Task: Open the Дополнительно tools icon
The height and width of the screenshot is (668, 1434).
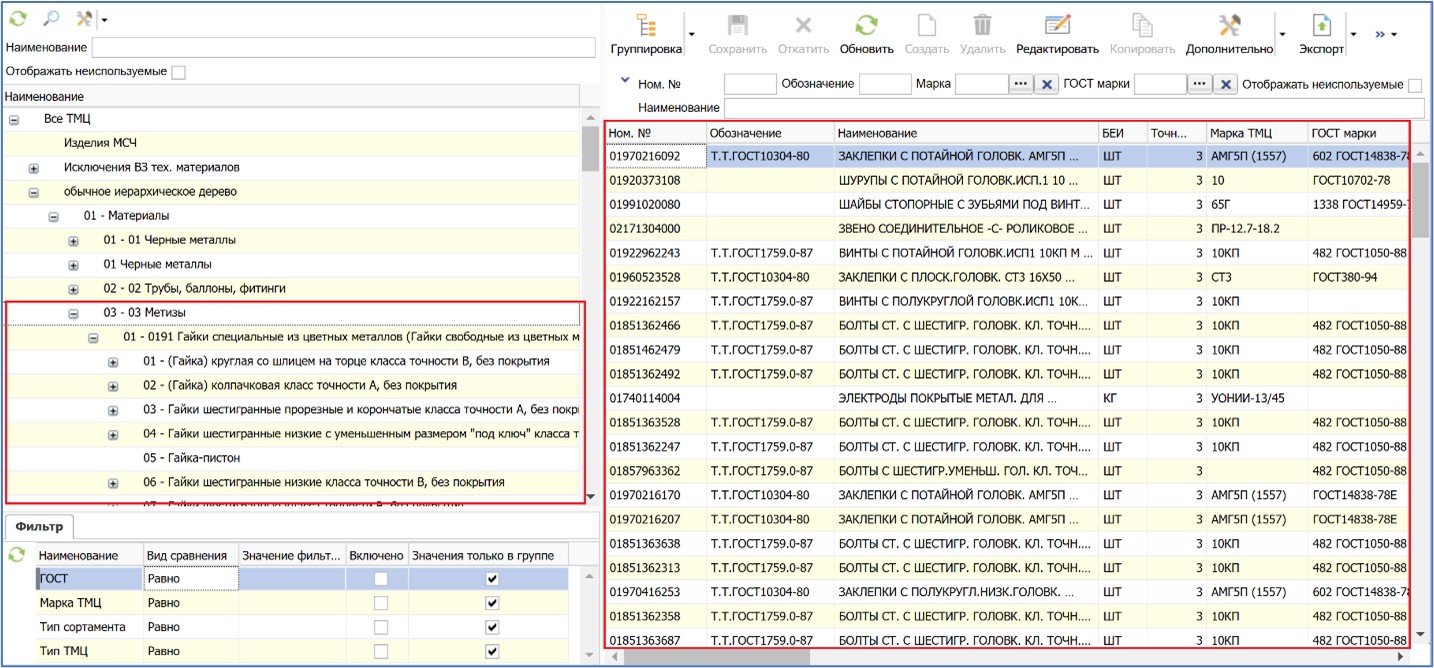Action: (1228, 27)
